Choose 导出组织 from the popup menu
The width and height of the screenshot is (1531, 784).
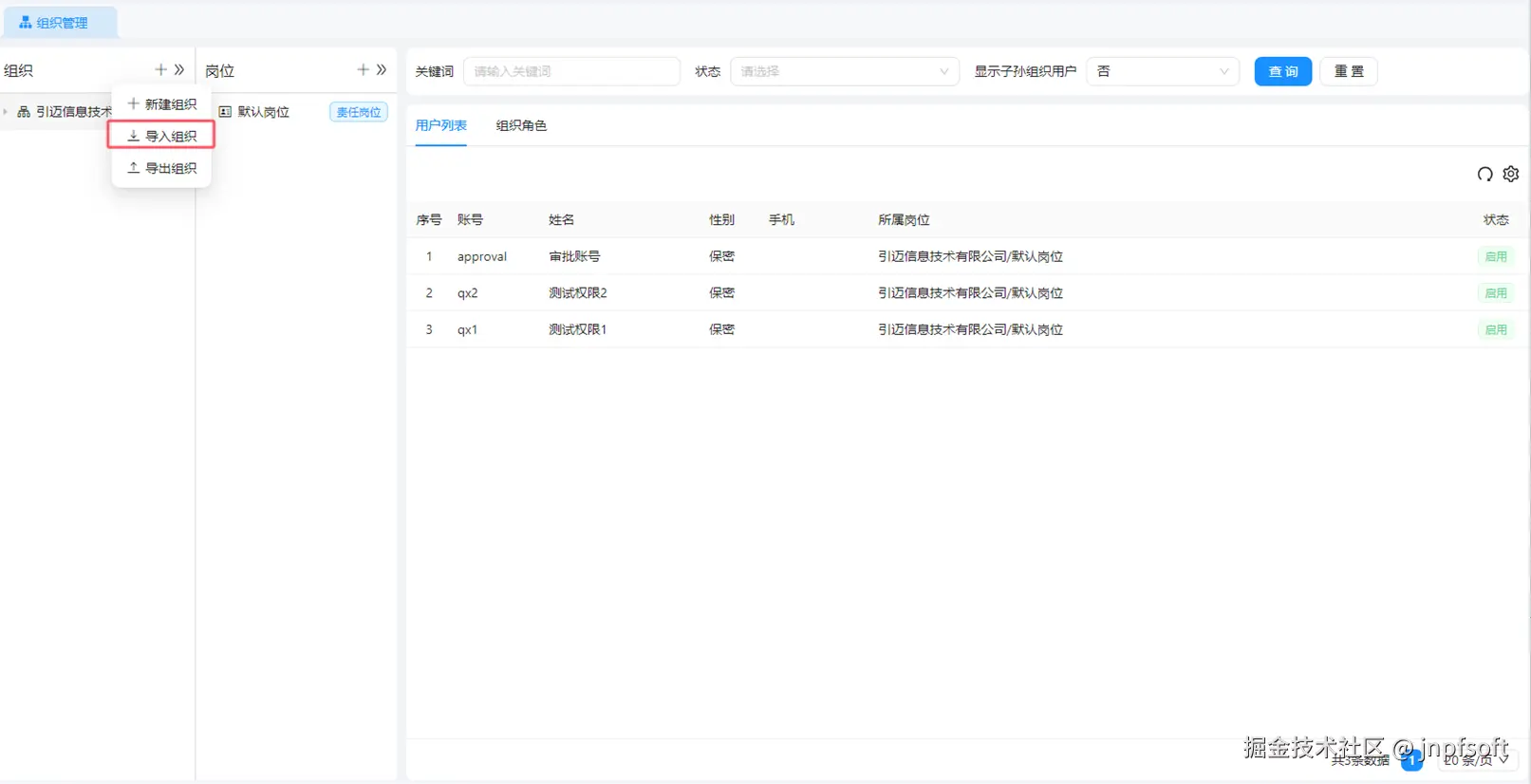click(x=162, y=168)
